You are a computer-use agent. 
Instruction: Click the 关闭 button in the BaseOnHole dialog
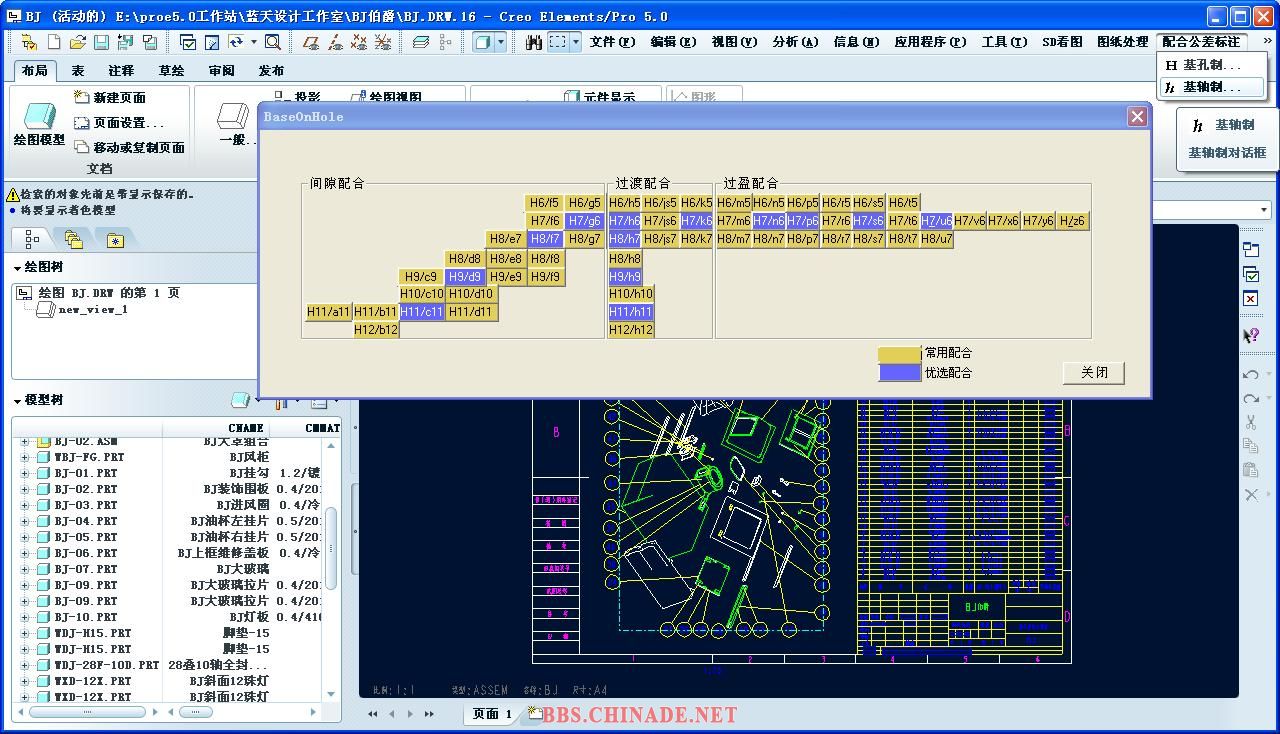[x=1094, y=372]
